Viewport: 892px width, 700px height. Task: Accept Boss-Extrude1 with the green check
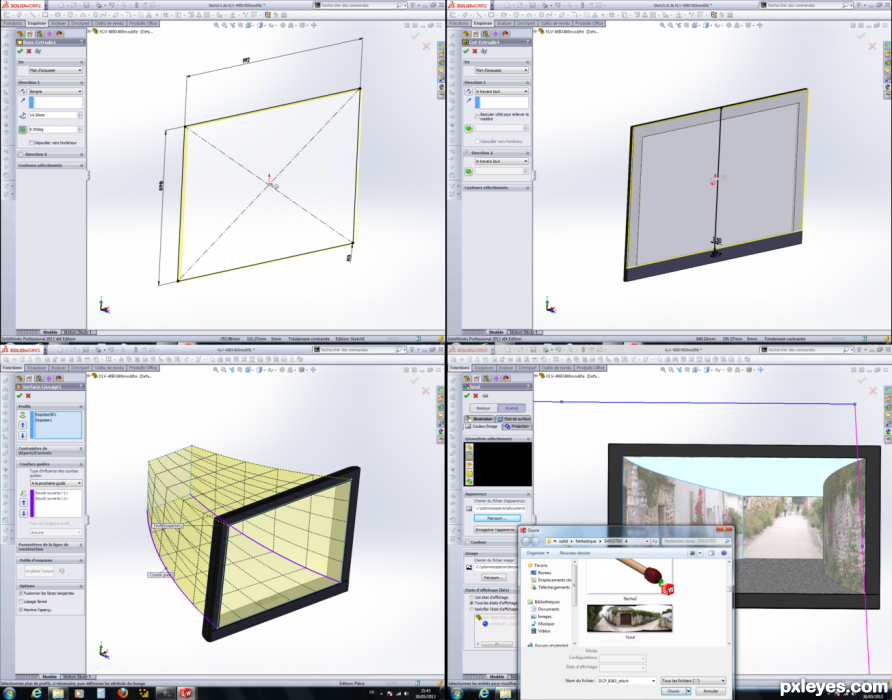(x=20, y=51)
